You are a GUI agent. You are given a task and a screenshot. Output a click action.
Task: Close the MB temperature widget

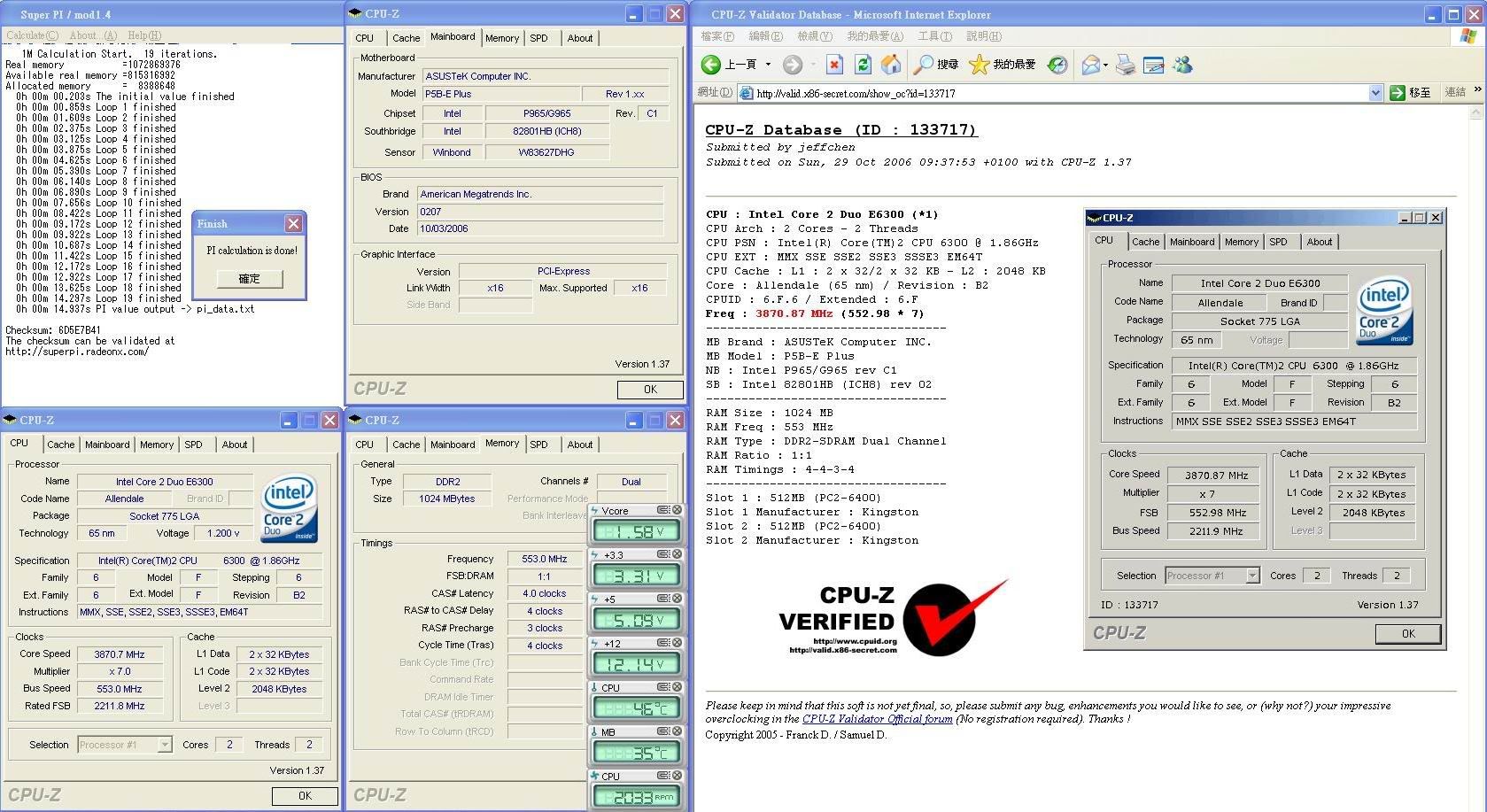click(677, 731)
